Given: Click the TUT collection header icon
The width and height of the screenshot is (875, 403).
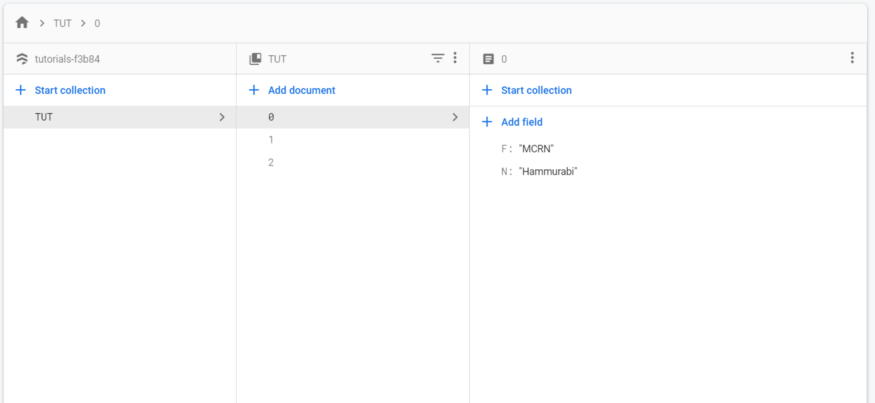Looking at the screenshot, I should [x=255, y=59].
